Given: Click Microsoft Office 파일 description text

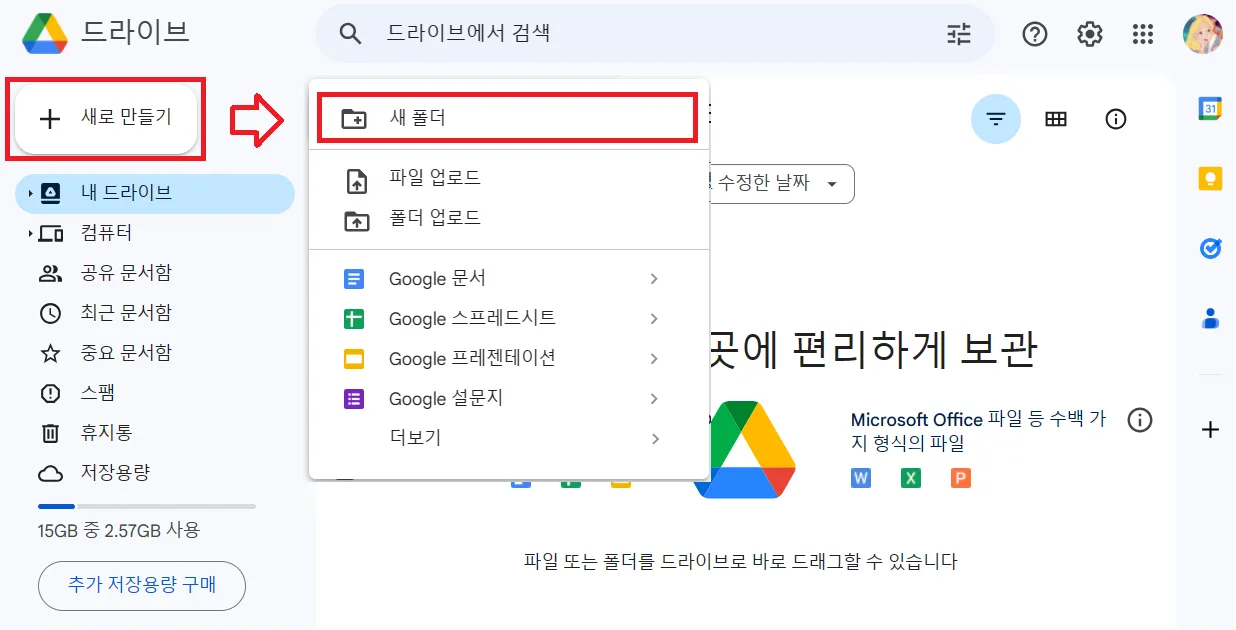Looking at the screenshot, I should point(979,431).
